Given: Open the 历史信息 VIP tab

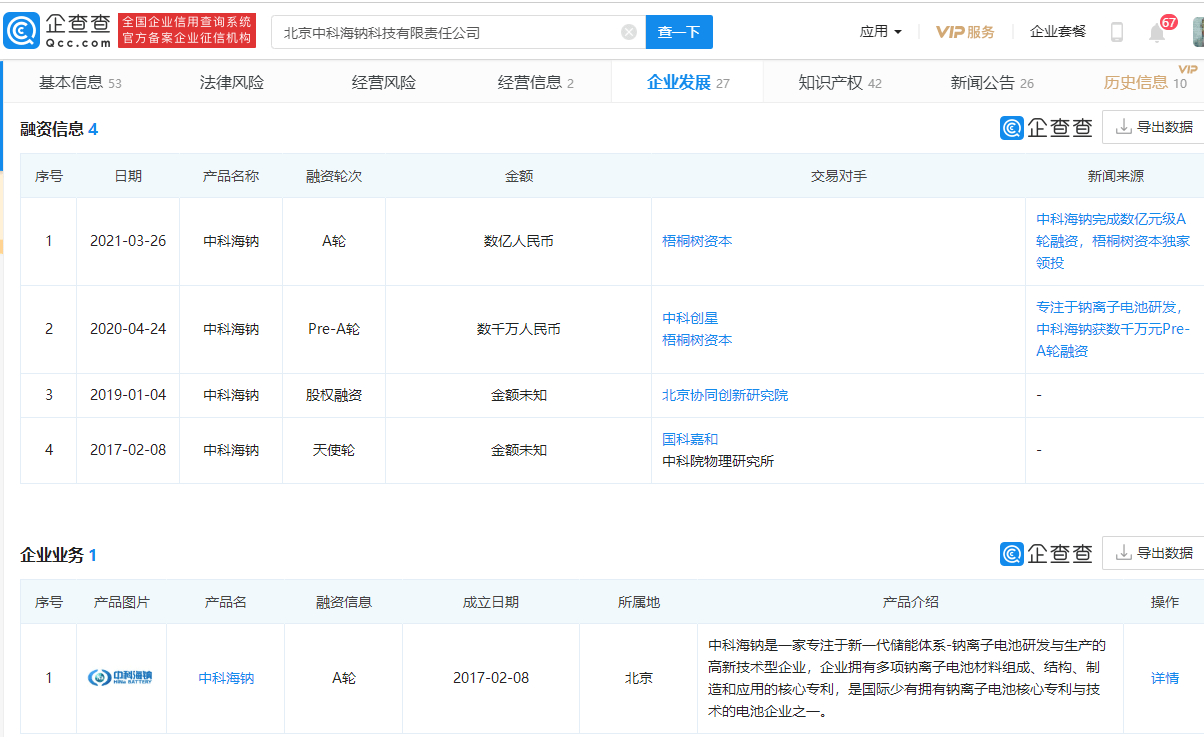Looking at the screenshot, I should tap(1135, 84).
